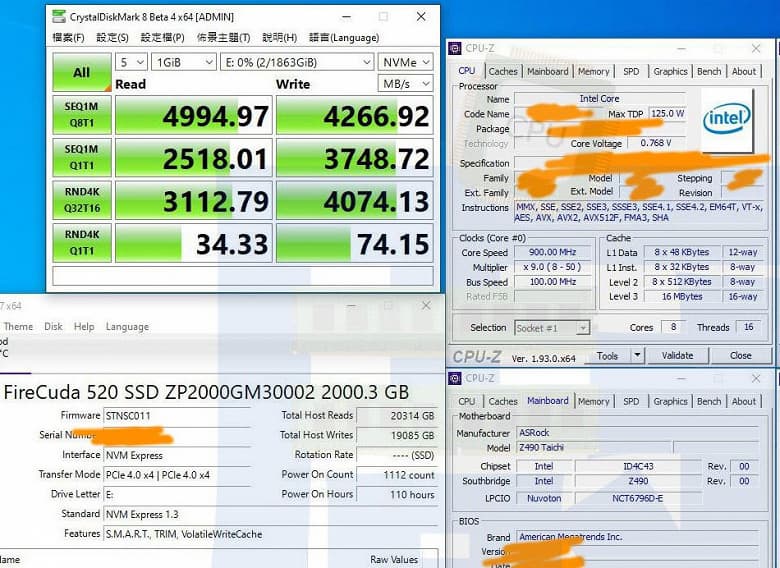Image resolution: width=780 pixels, height=568 pixels.
Task: Click the Intel logo in CPU-Z
Action: 727,120
